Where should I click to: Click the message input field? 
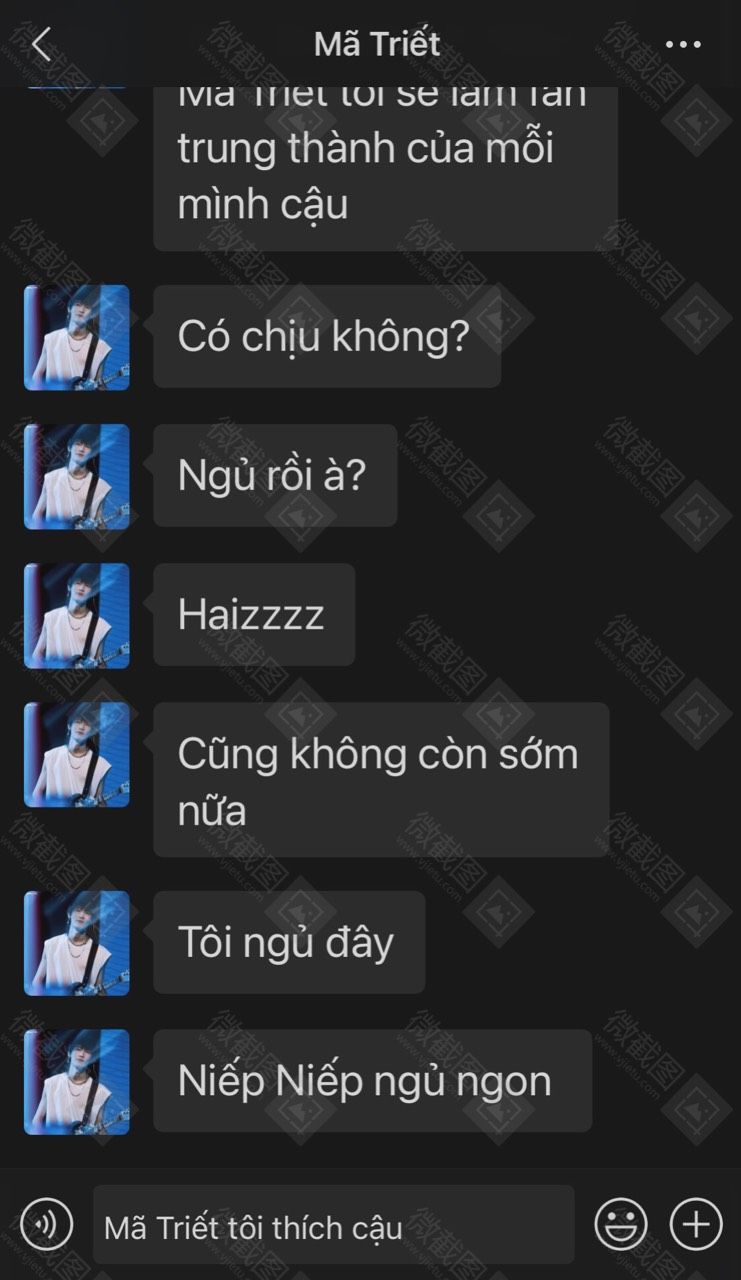(334, 1224)
